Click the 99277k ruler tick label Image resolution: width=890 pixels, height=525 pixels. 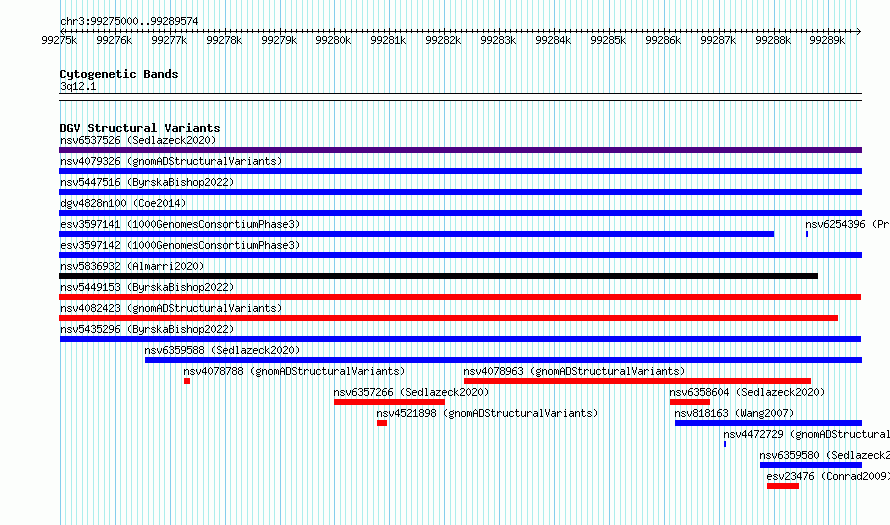click(x=169, y=40)
